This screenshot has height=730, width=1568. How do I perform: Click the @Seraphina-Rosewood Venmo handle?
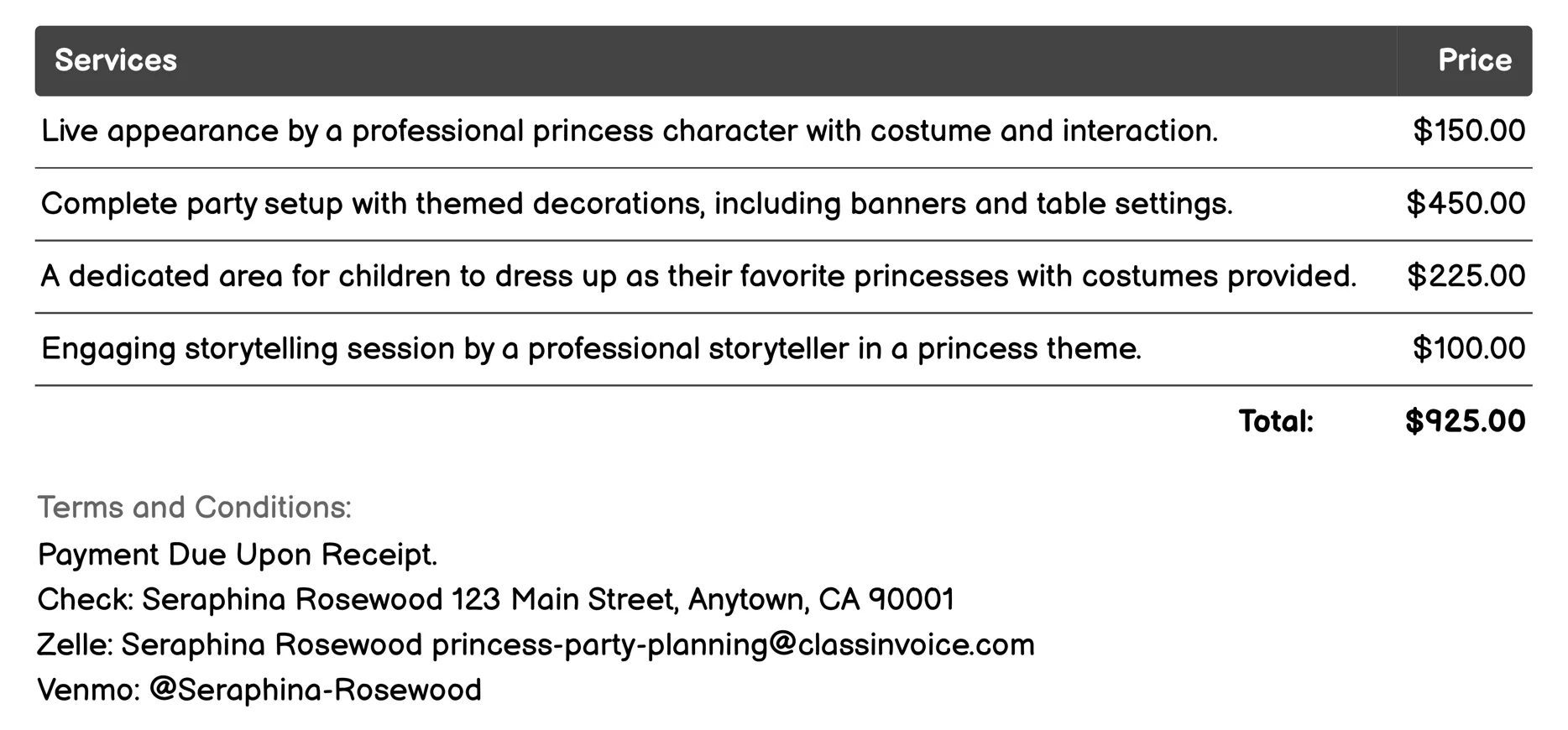click(x=315, y=690)
